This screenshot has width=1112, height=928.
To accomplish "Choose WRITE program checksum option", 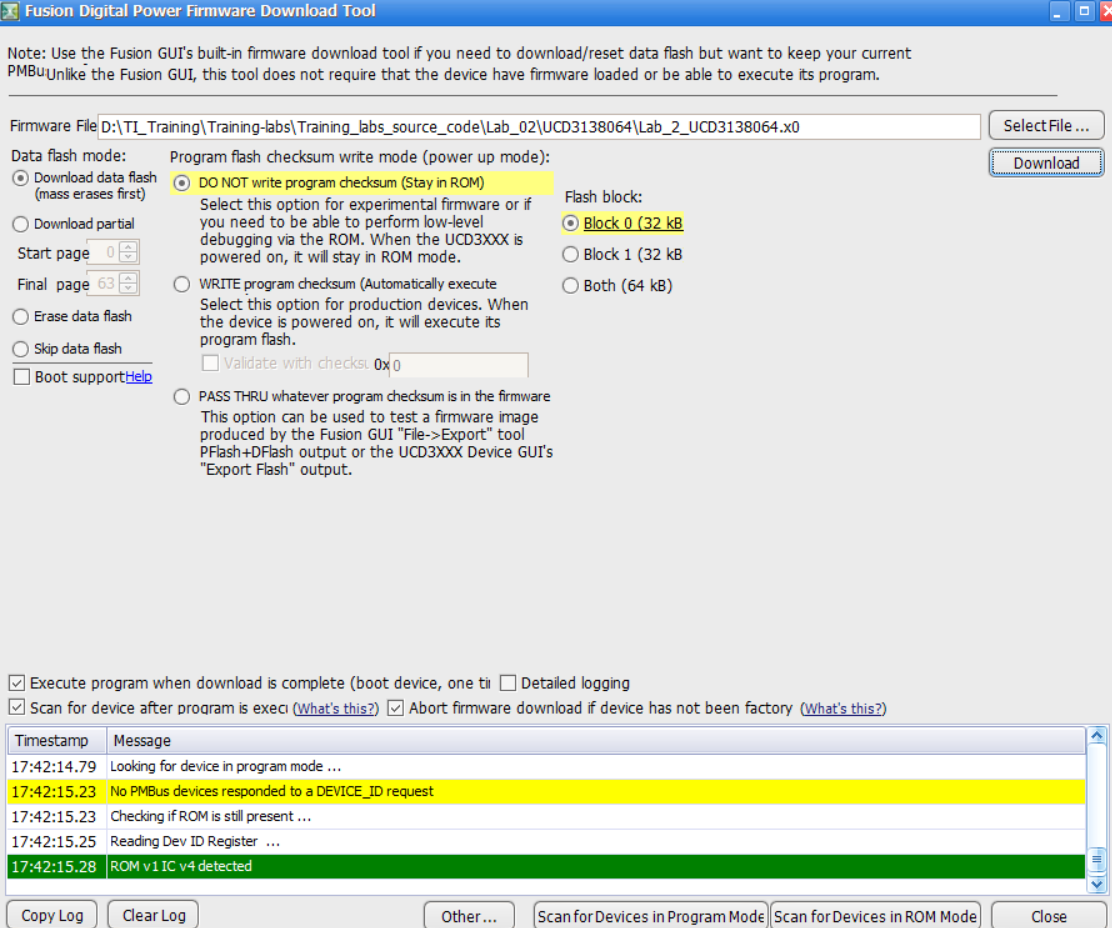I will pyautogui.click(x=182, y=284).
